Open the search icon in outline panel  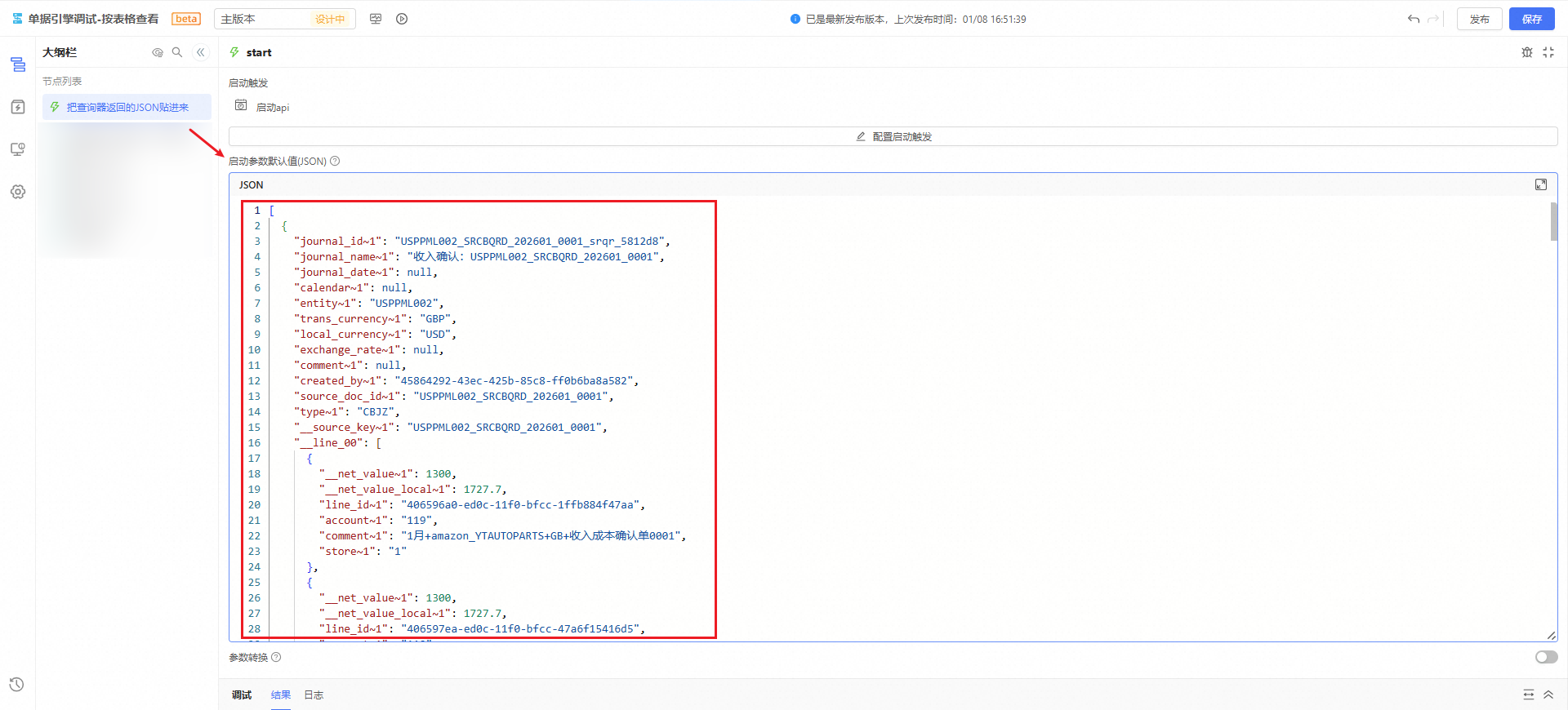point(177,52)
